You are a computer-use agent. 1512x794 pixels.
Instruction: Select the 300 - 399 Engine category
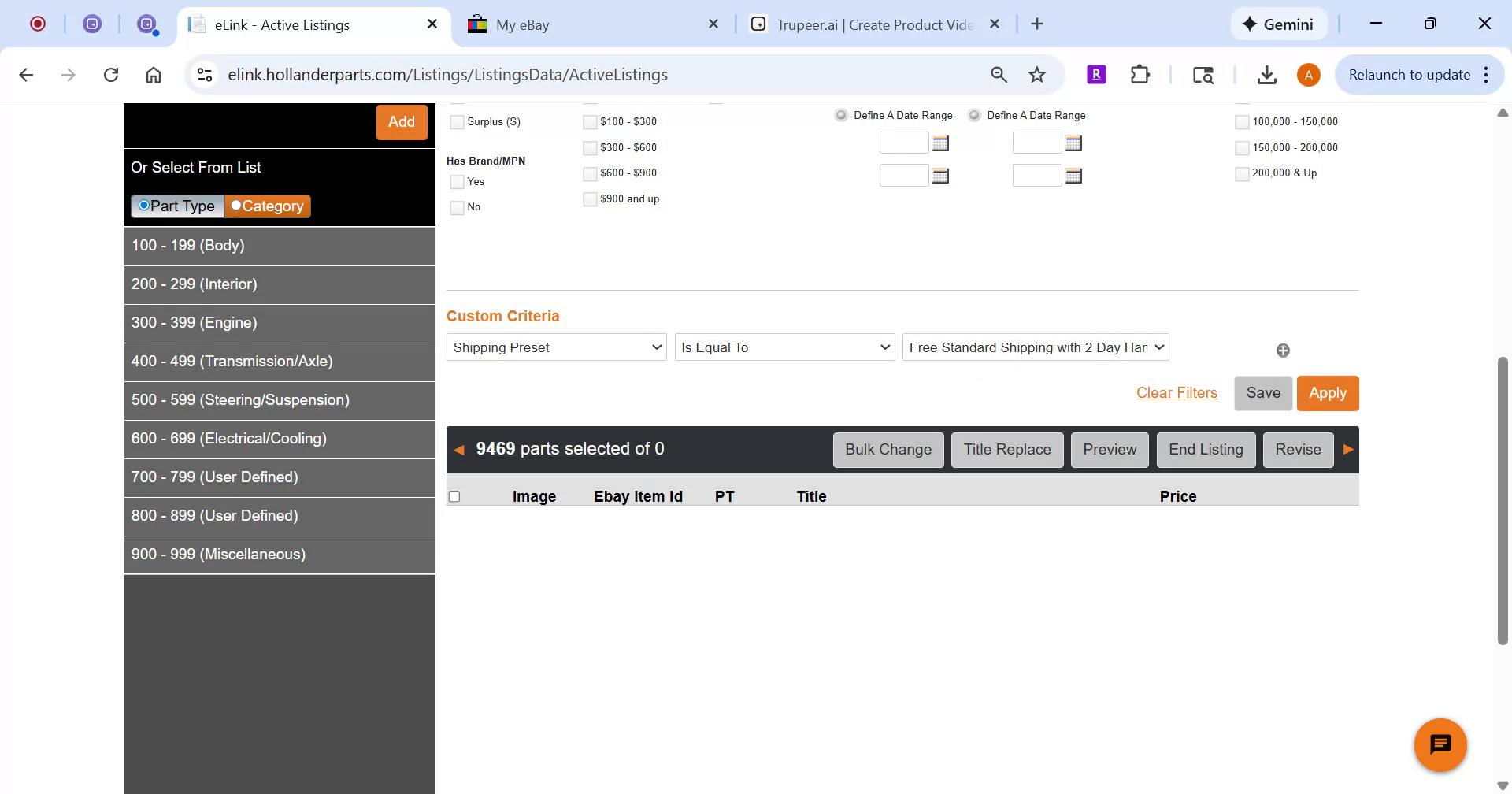point(194,322)
